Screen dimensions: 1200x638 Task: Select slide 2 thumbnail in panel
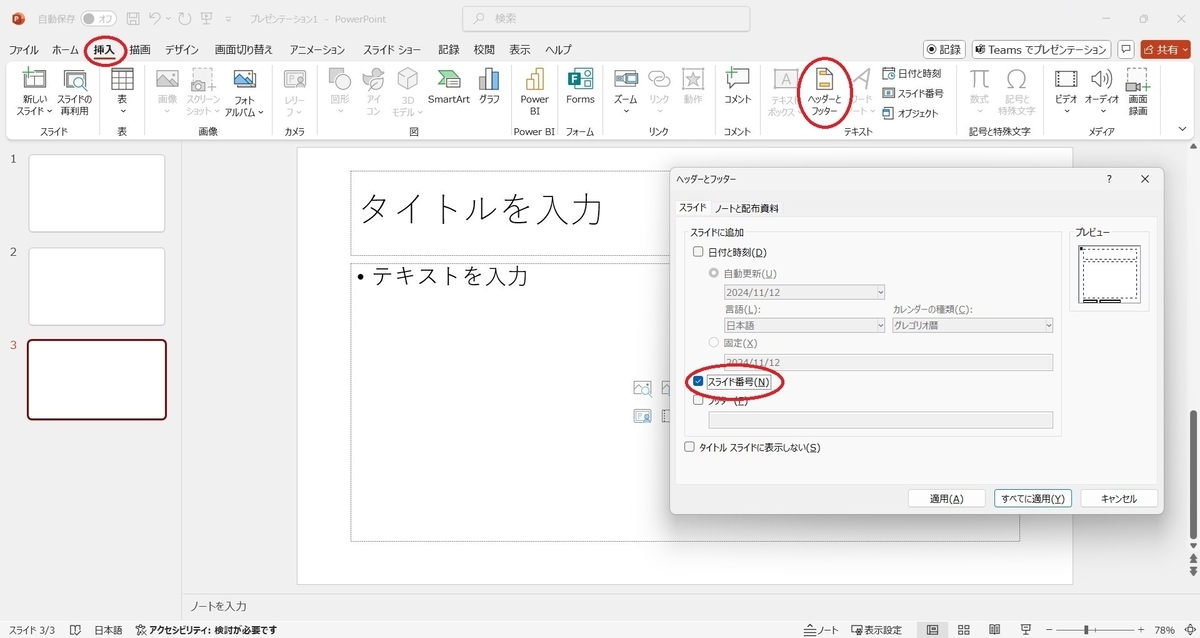[97, 286]
